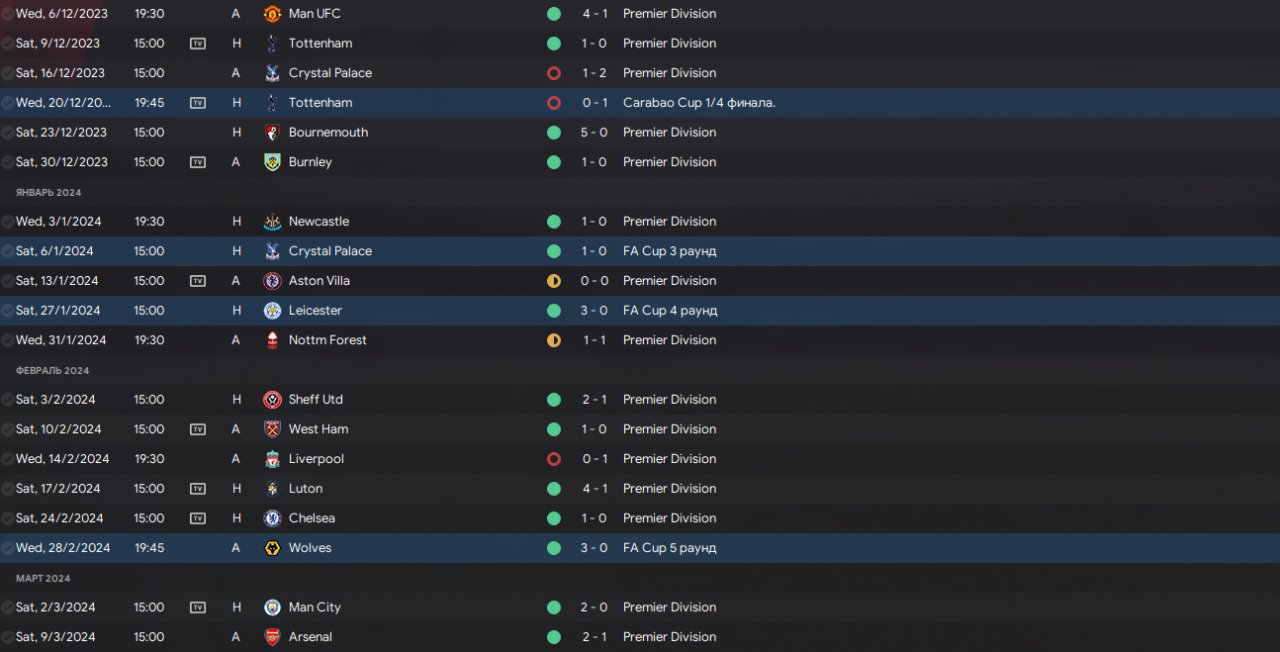The width and height of the screenshot is (1280, 652).
Task: Toggle the check circle beside Sat, 23/12/2023
Action: point(8,132)
